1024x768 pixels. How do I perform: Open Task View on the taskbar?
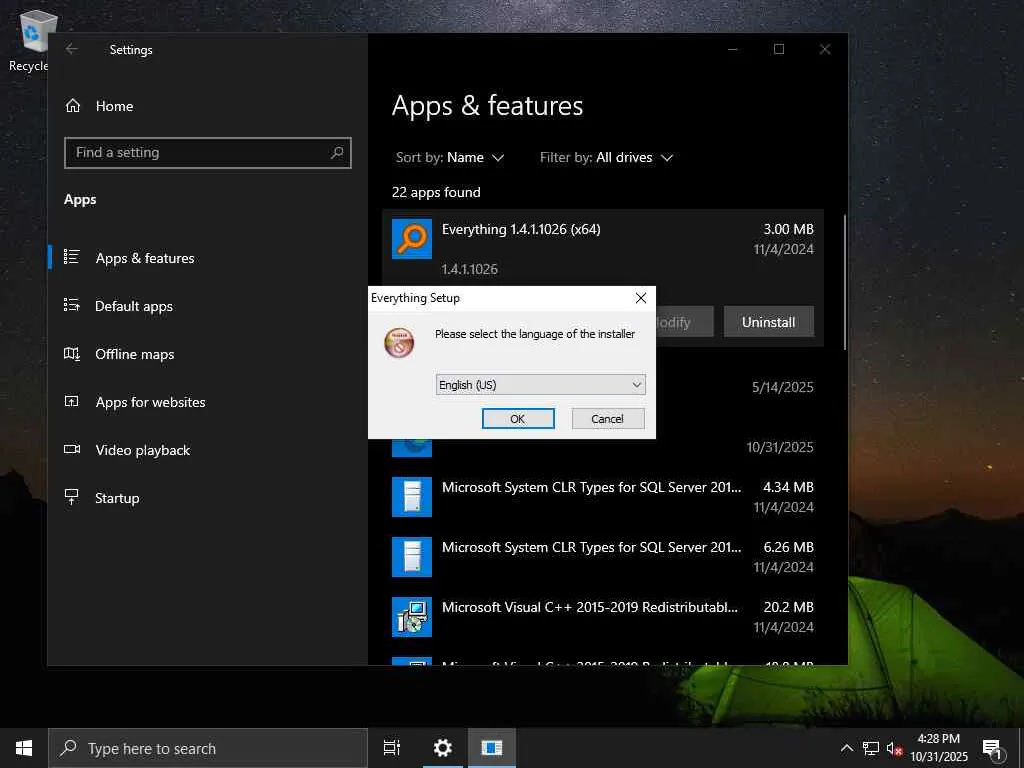click(392, 748)
